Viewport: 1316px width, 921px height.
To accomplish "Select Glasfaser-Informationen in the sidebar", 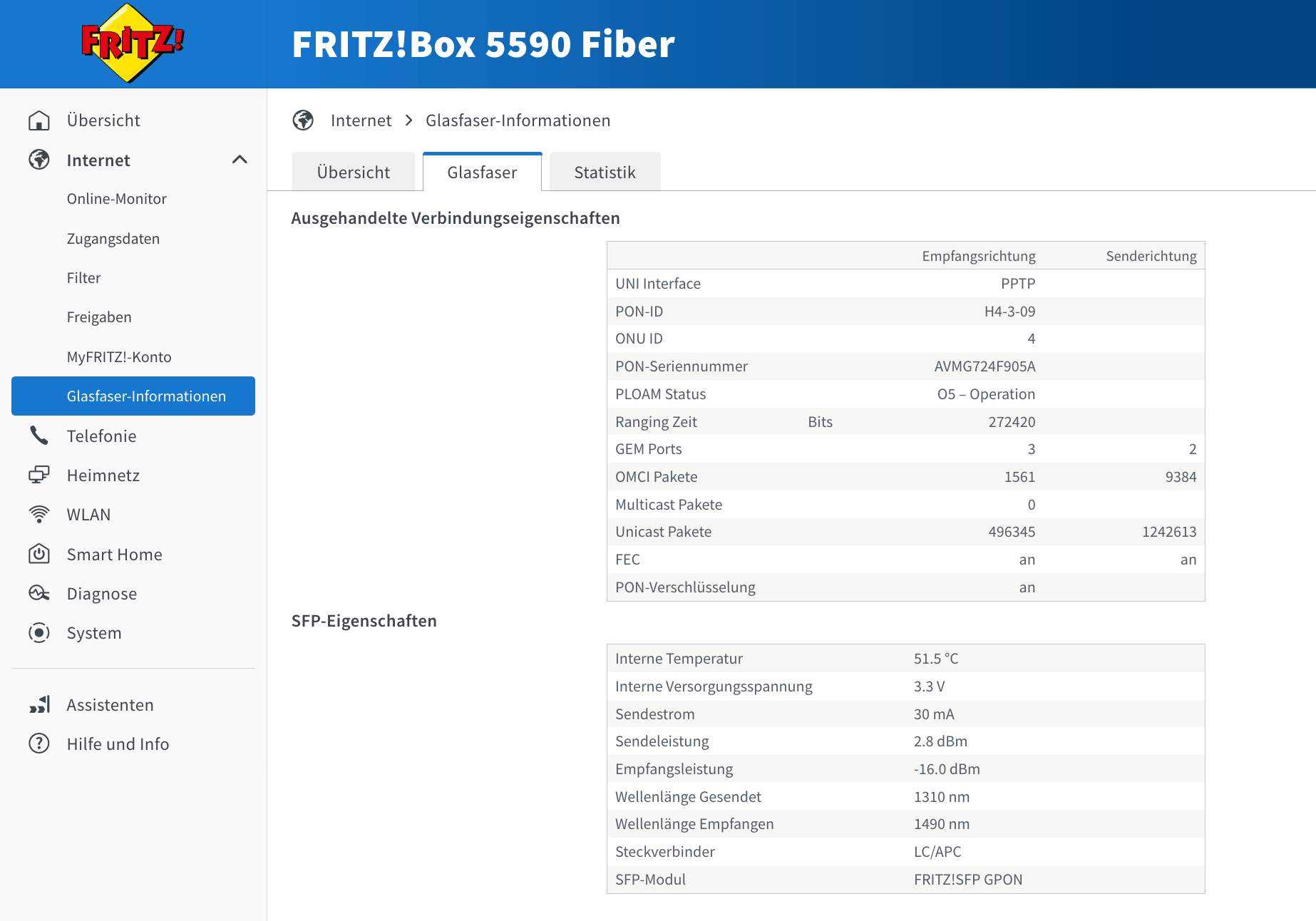I will pos(133,396).
